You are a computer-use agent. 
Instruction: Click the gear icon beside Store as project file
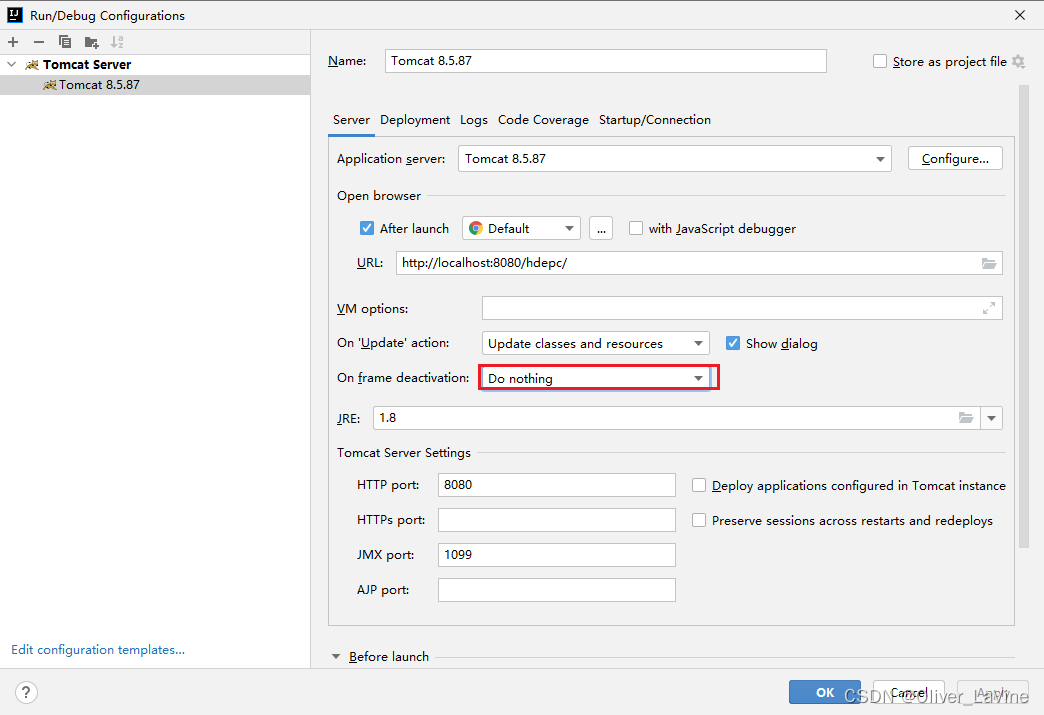pyautogui.click(x=1018, y=61)
